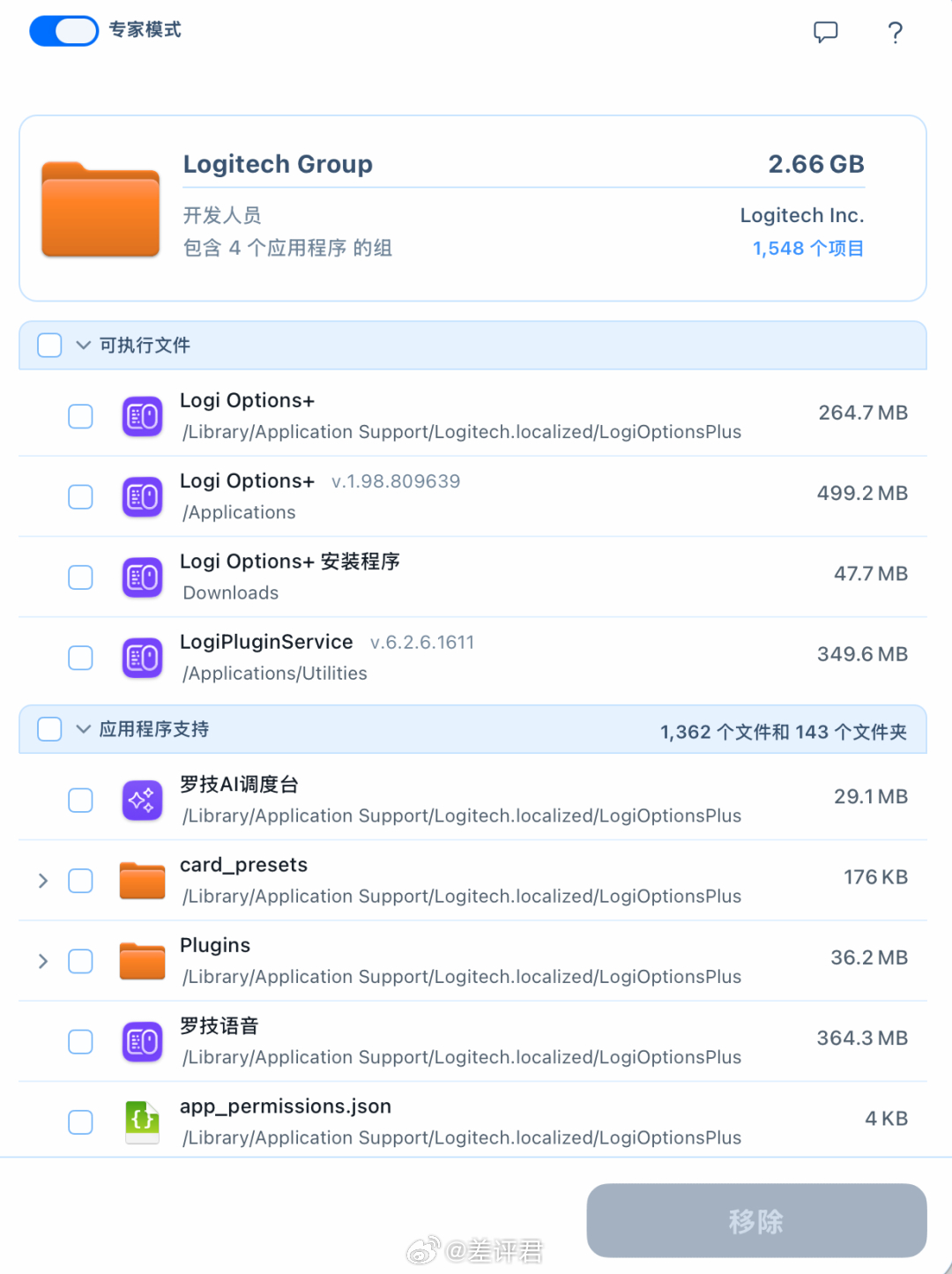This screenshot has height=1274, width=952.
Task: Check the Logi Options+ v.1.98.809639 checkbox
Action: click(80, 496)
